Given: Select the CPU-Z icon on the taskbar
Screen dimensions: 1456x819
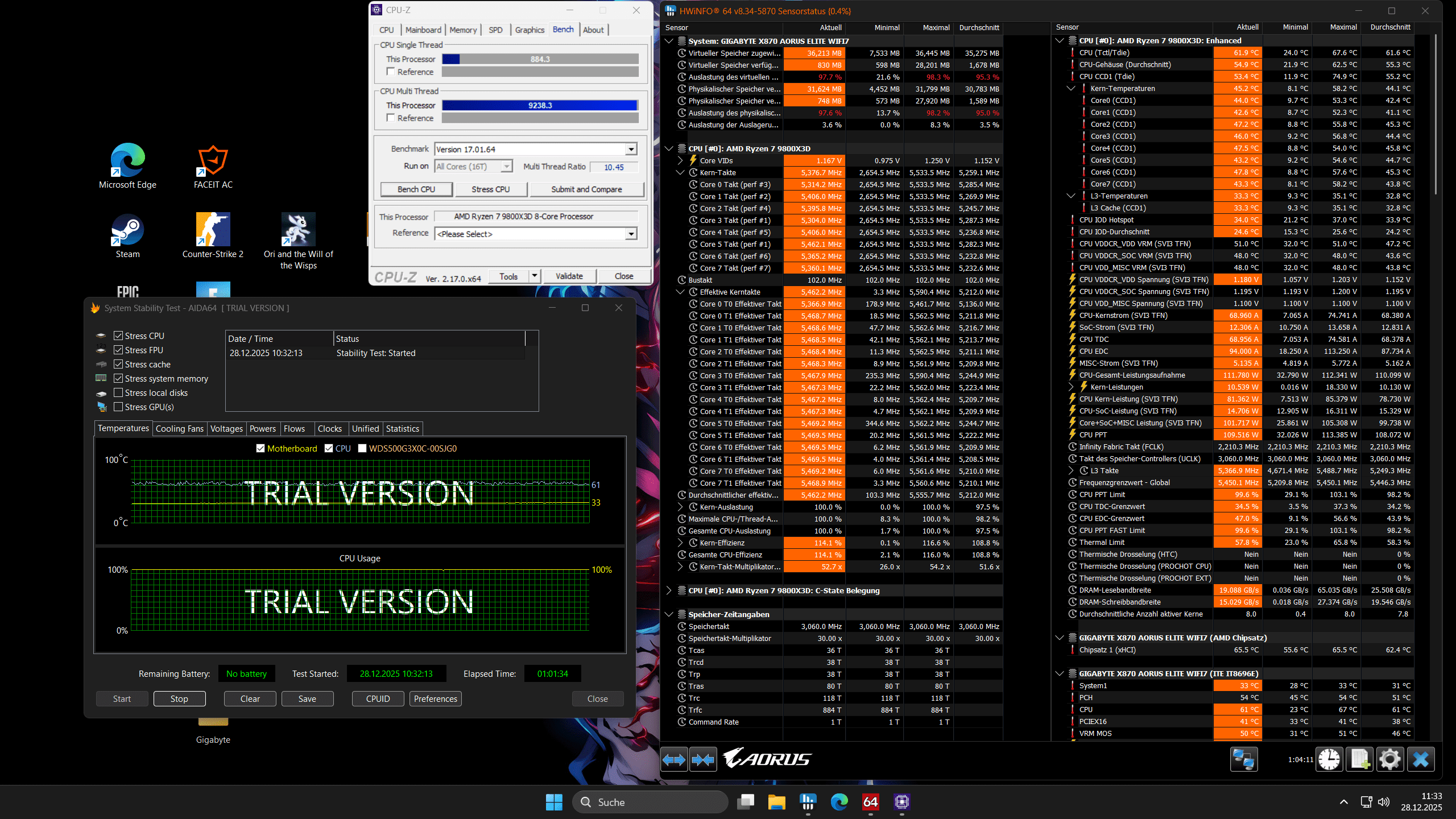Looking at the screenshot, I should (x=902, y=802).
